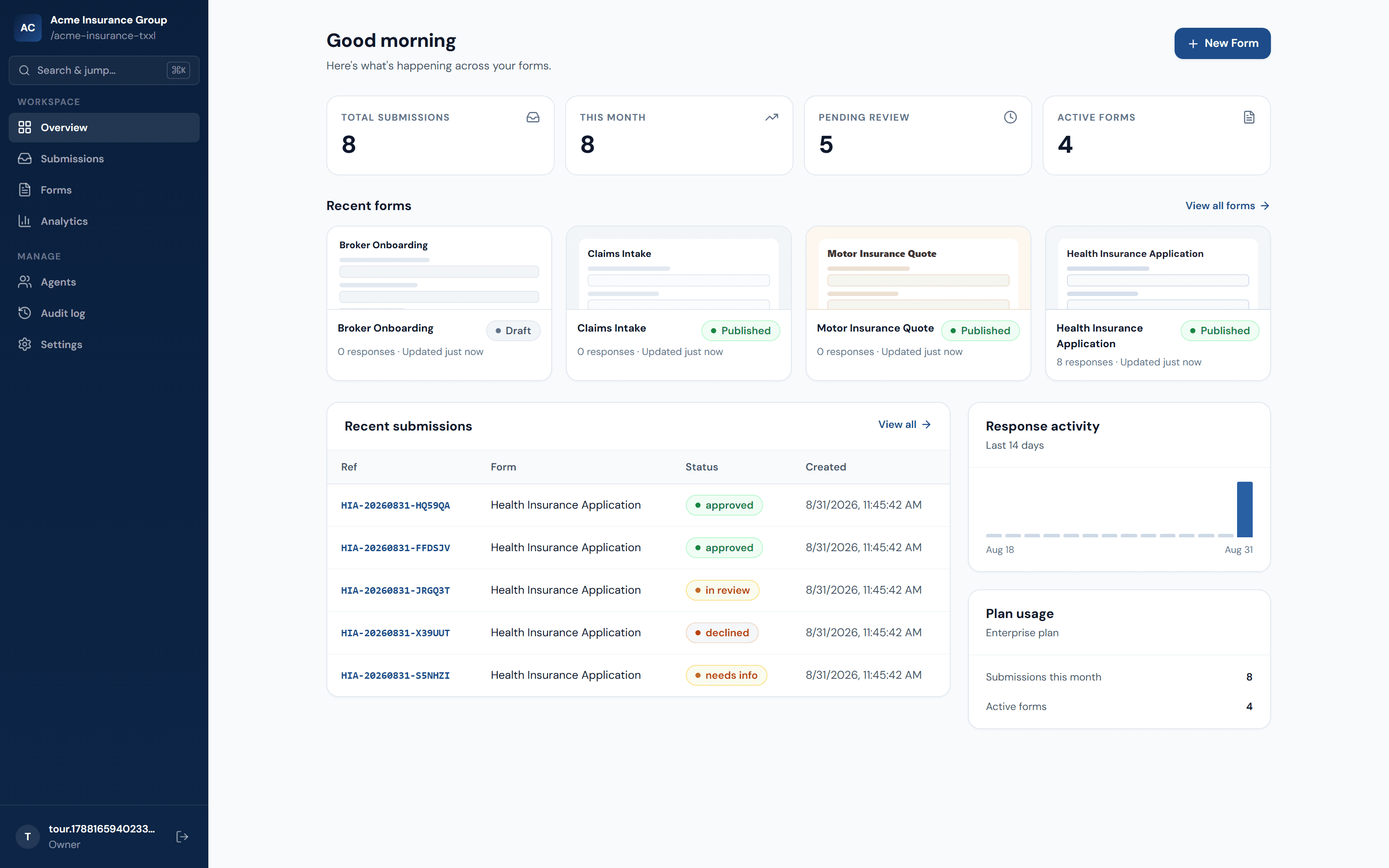Navigate to Analytics
The height and width of the screenshot is (868, 1389).
click(104, 221)
